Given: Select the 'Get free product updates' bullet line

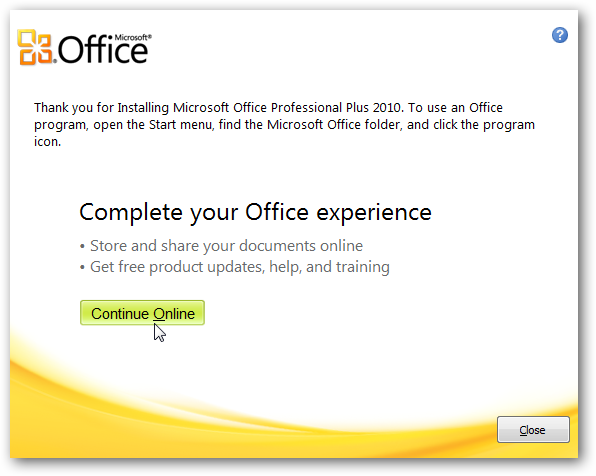Looking at the screenshot, I should (235, 267).
